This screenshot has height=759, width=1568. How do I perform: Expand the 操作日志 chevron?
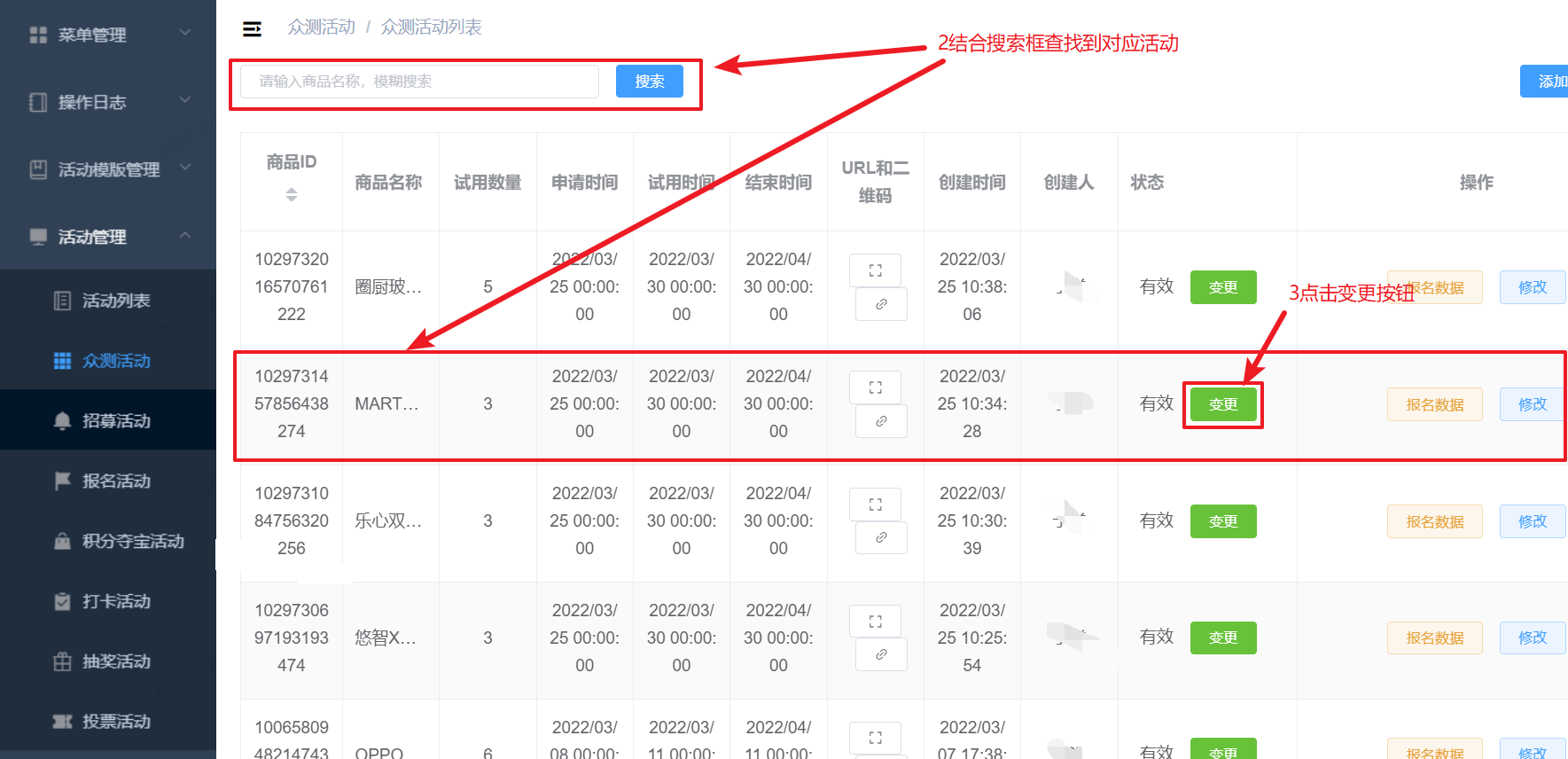(x=185, y=100)
